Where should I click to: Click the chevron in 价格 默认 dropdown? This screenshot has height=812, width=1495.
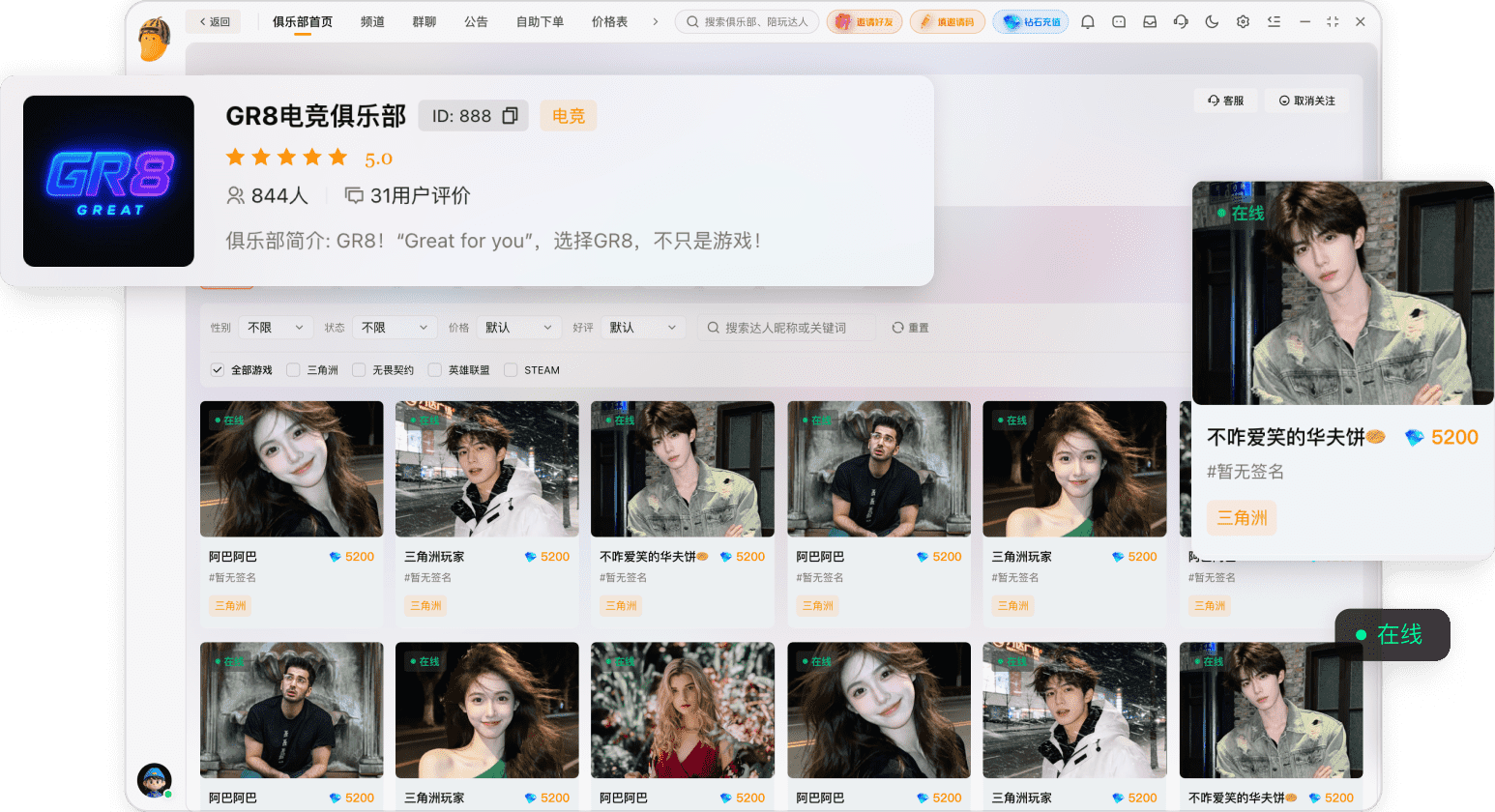tap(547, 328)
